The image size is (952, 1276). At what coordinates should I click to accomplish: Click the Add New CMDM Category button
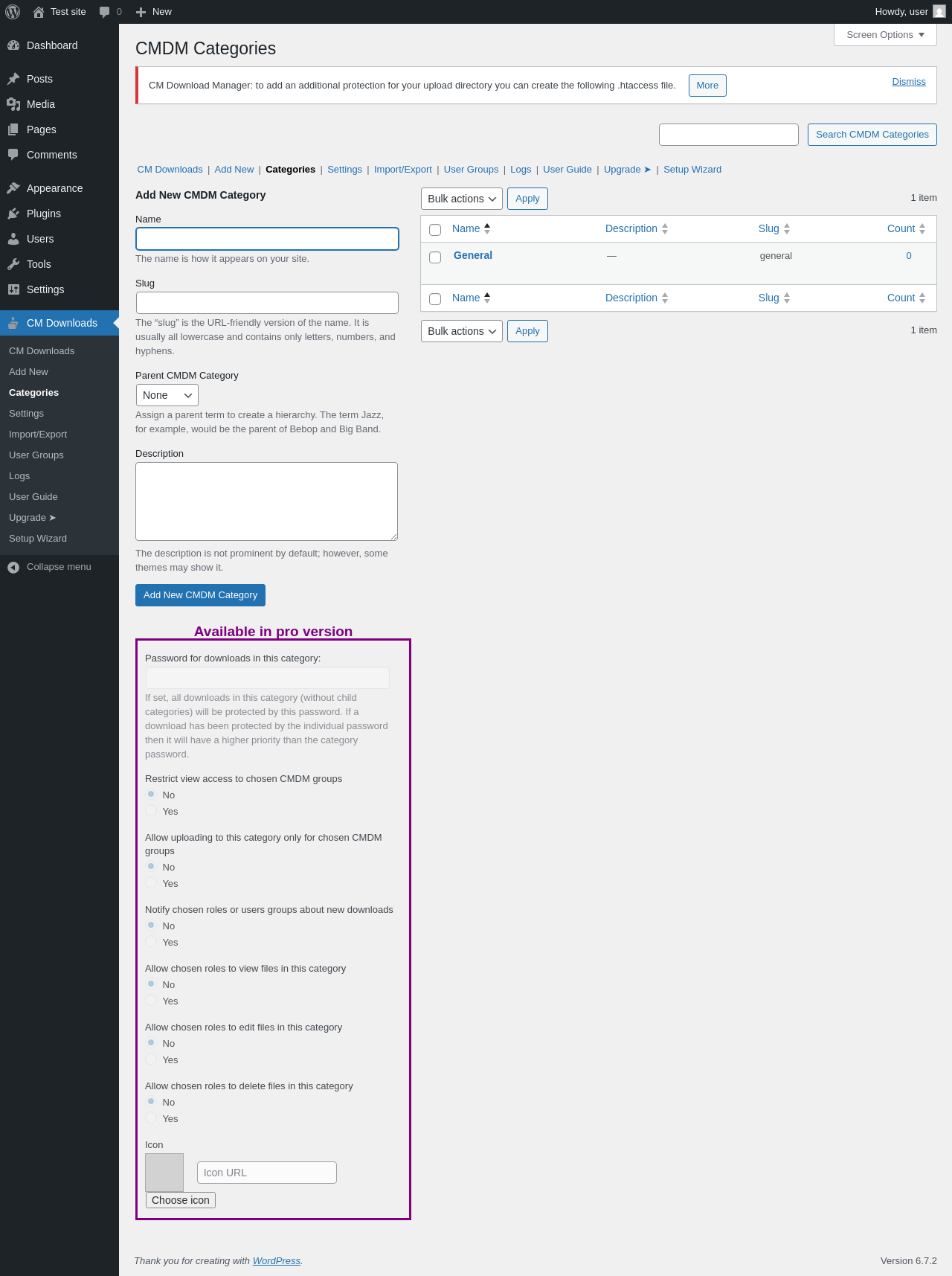pos(200,595)
